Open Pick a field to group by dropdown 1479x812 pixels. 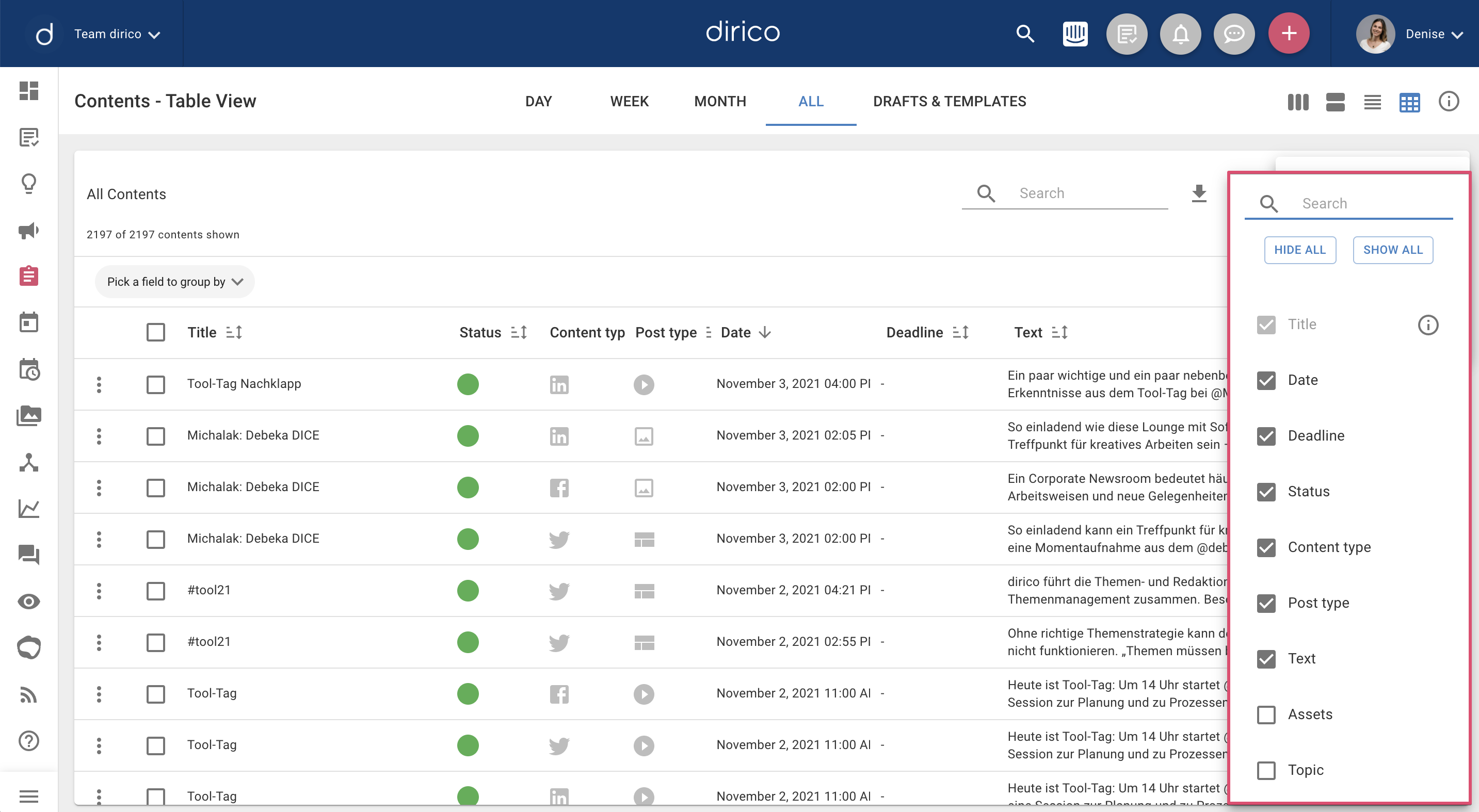(174, 282)
